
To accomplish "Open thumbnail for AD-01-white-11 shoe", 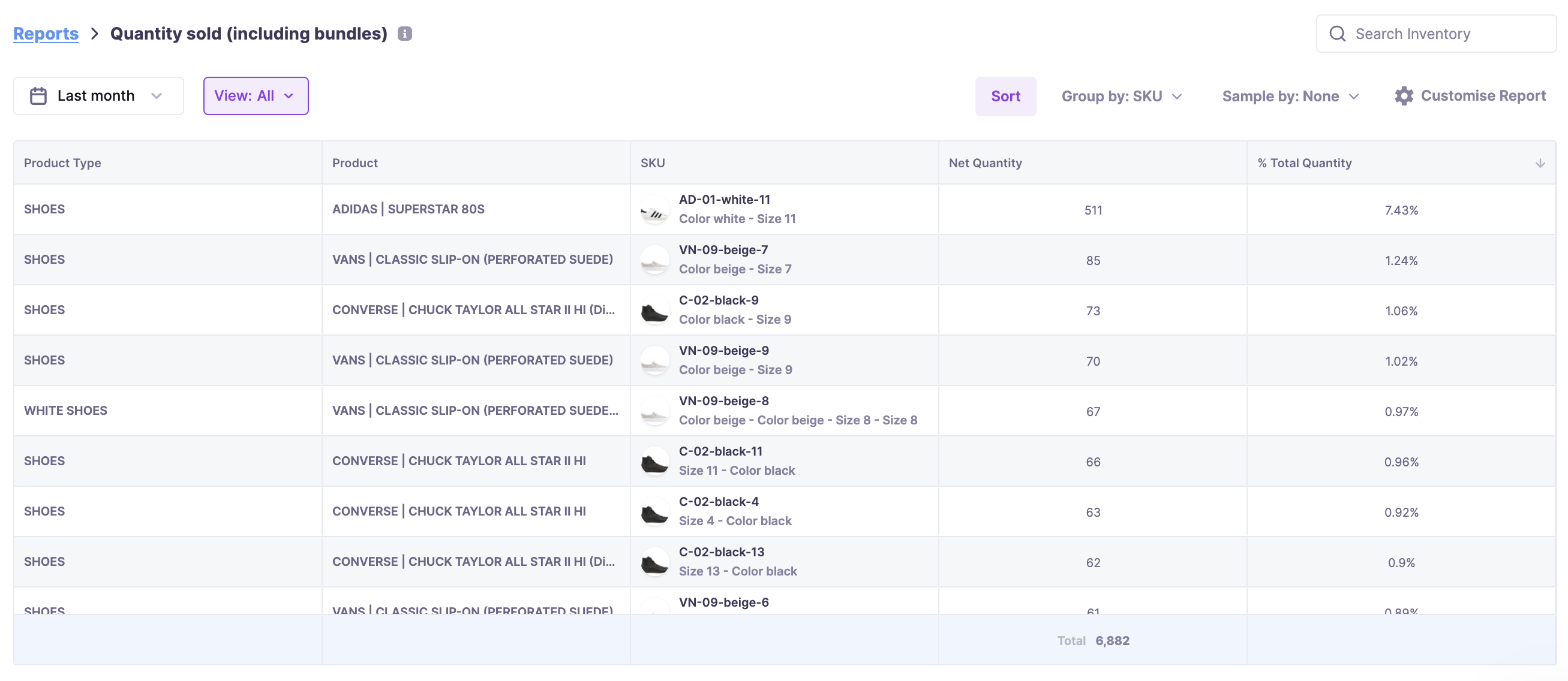I will click(655, 209).
